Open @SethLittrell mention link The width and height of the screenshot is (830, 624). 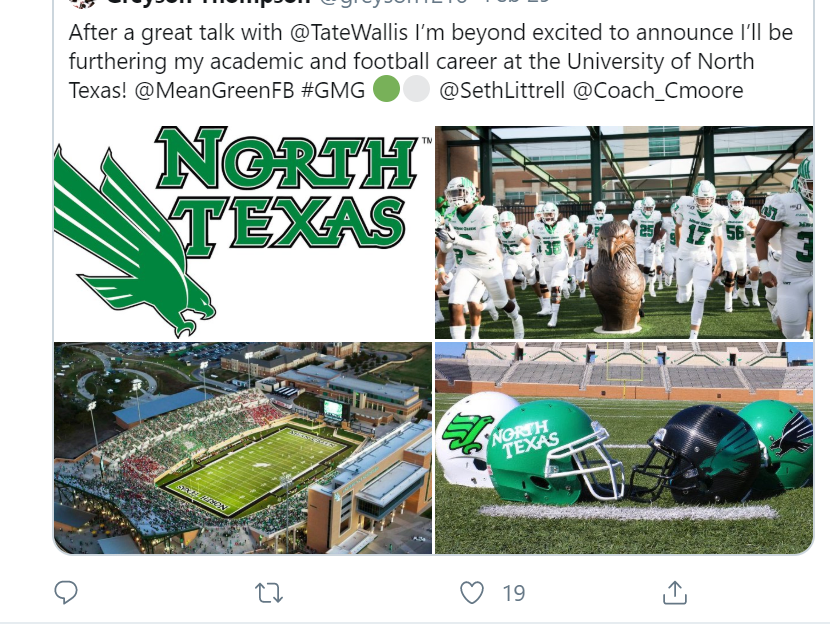pos(502,90)
